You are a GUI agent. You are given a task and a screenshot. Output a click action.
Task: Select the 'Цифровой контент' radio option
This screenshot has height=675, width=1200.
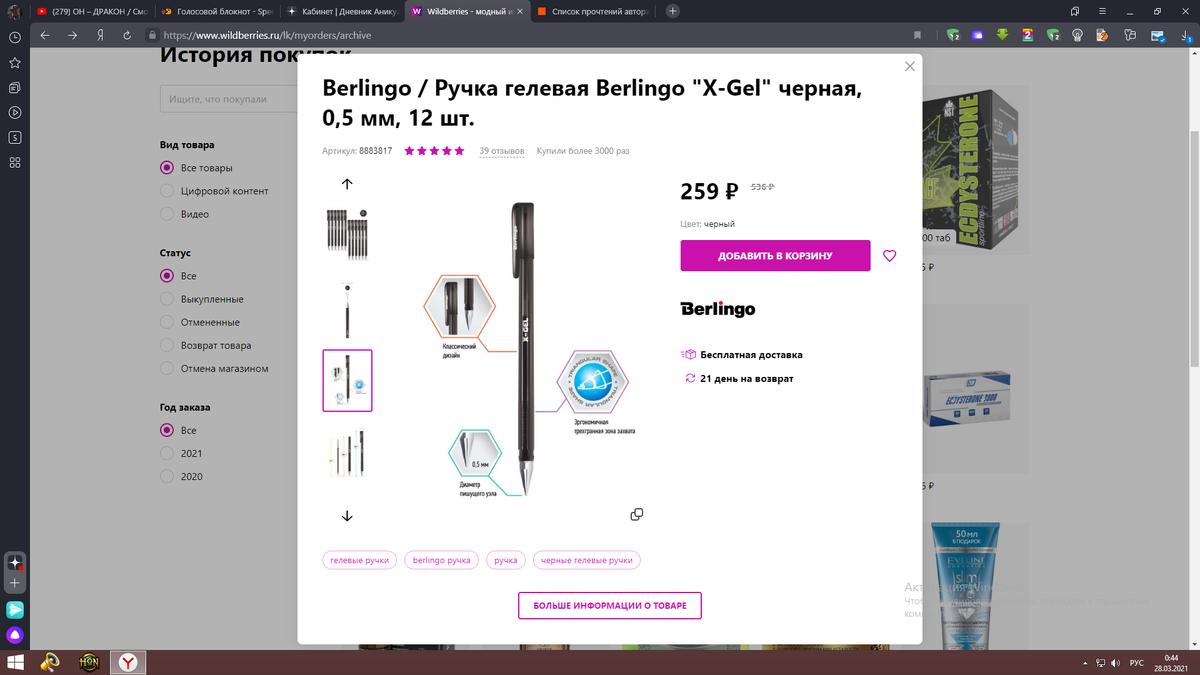[168, 191]
